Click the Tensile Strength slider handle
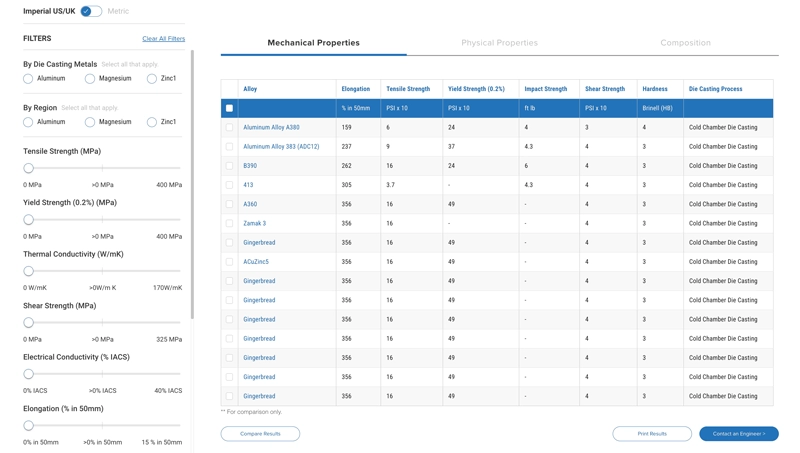 (28, 168)
